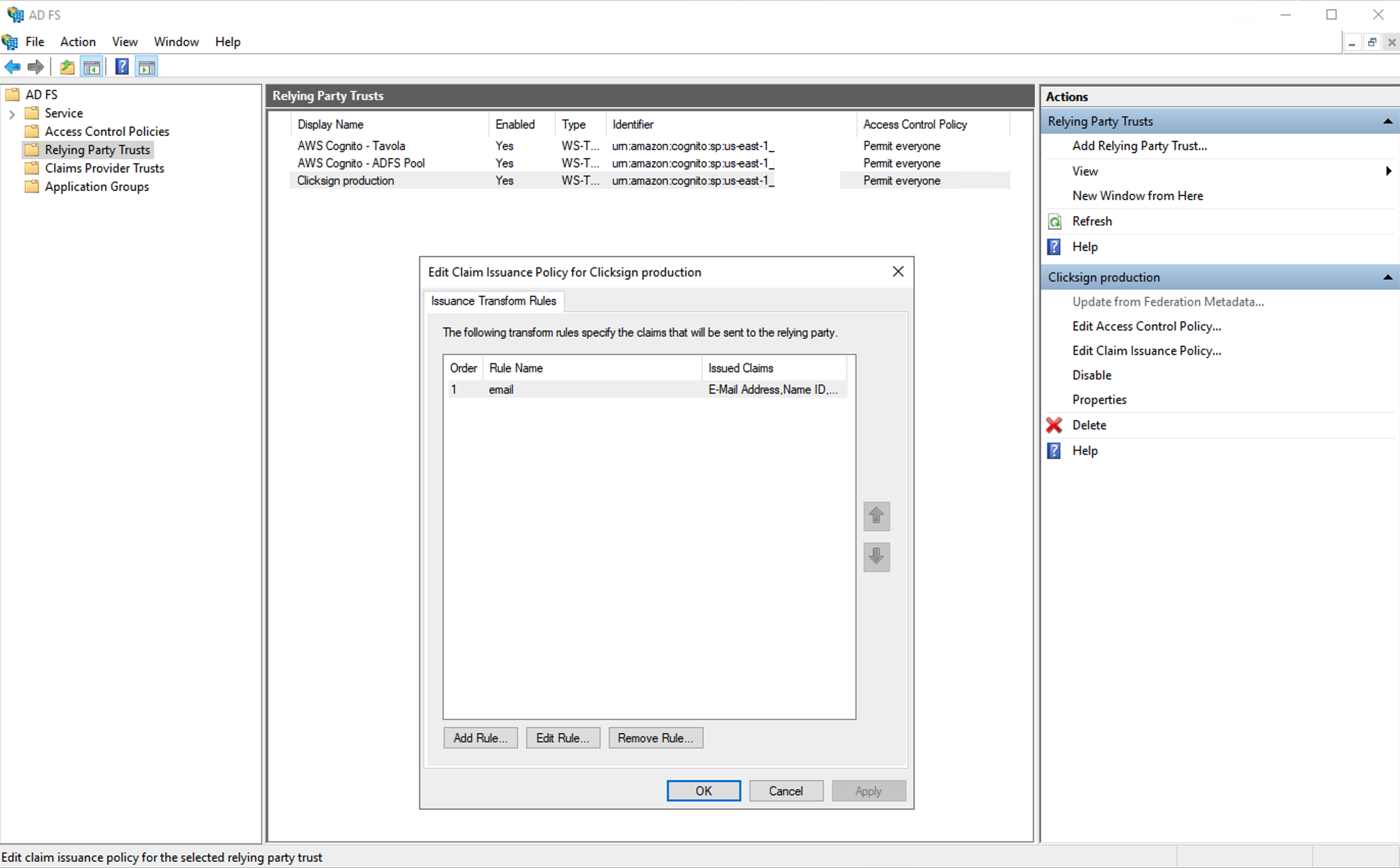
Task: Click the Enabled column header
Action: point(522,124)
